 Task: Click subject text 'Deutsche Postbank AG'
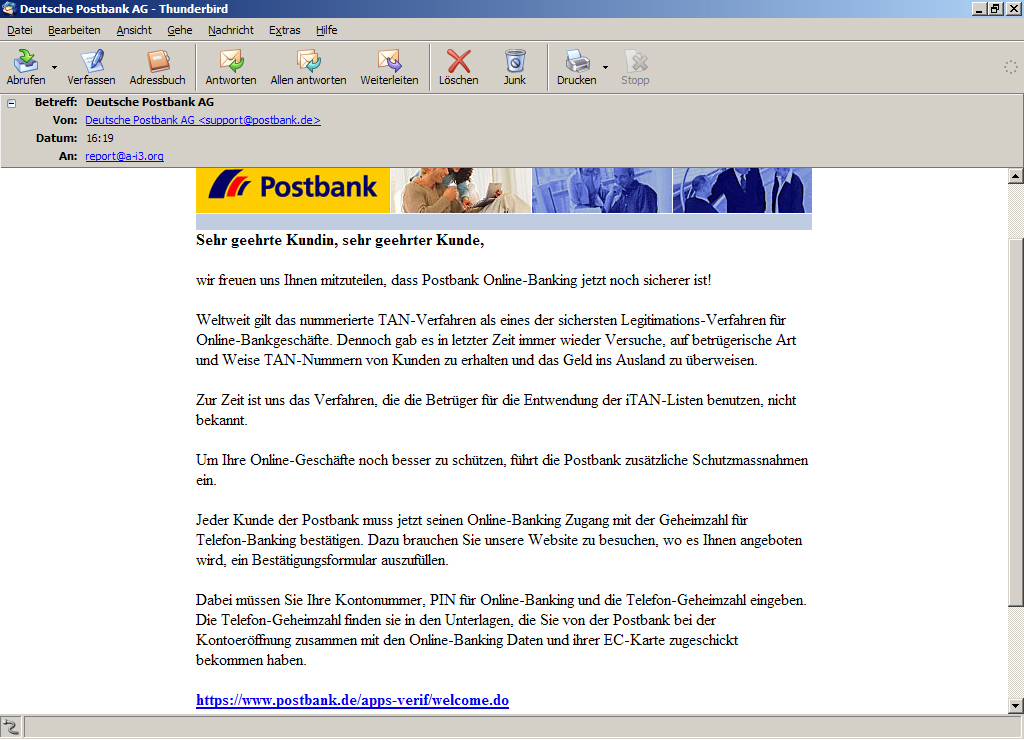coord(150,102)
